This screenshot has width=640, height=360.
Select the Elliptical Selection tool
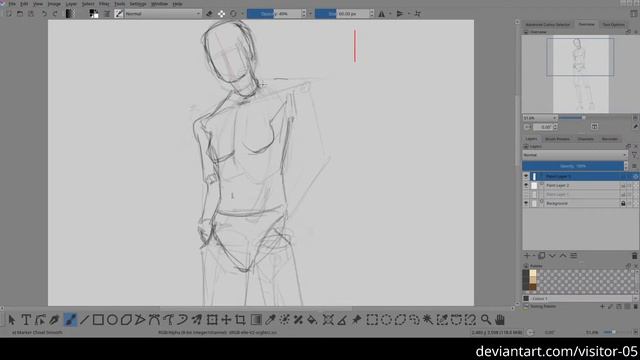(386, 320)
